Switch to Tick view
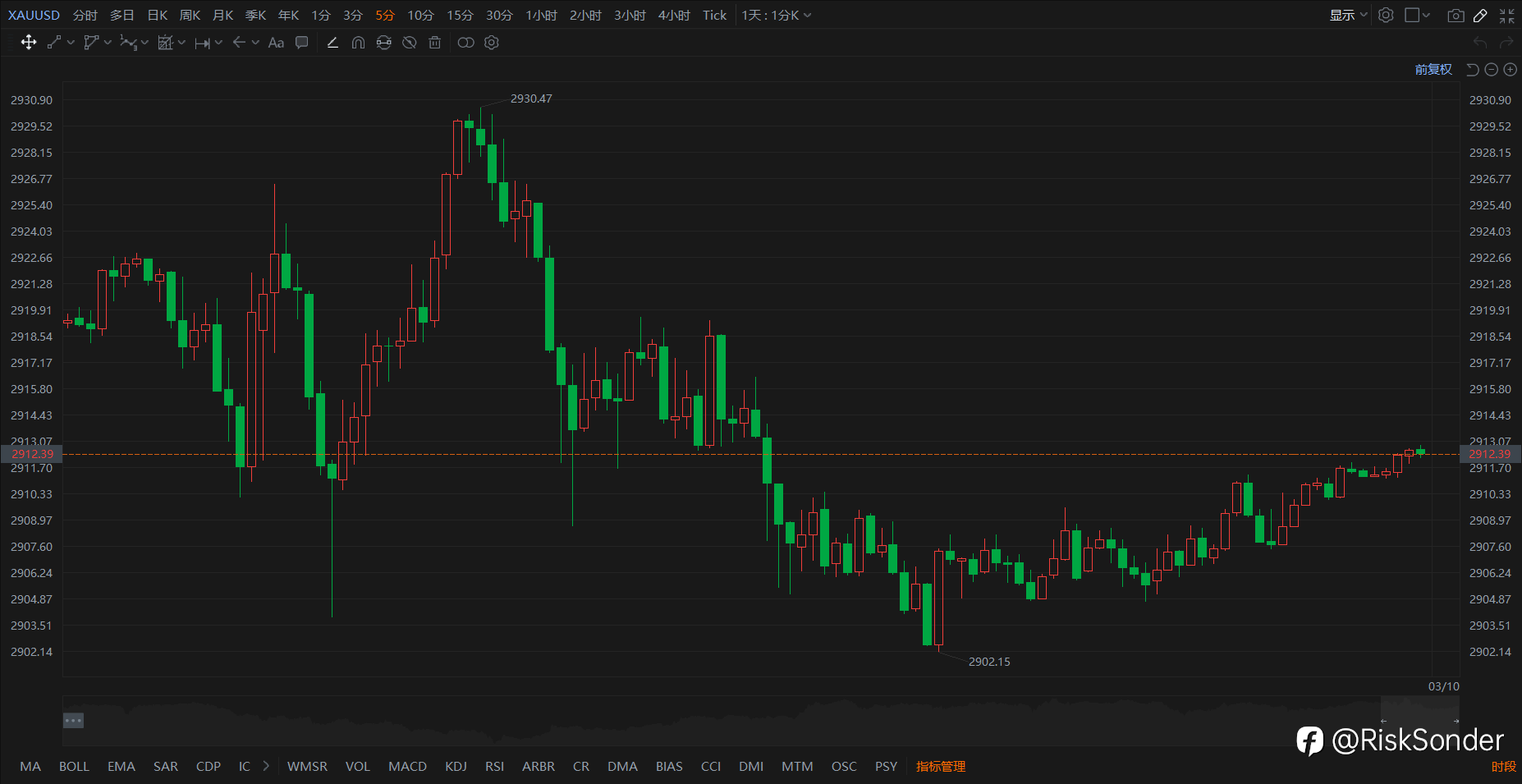The height and width of the screenshot is (784, 1522). tap(714, 15)
